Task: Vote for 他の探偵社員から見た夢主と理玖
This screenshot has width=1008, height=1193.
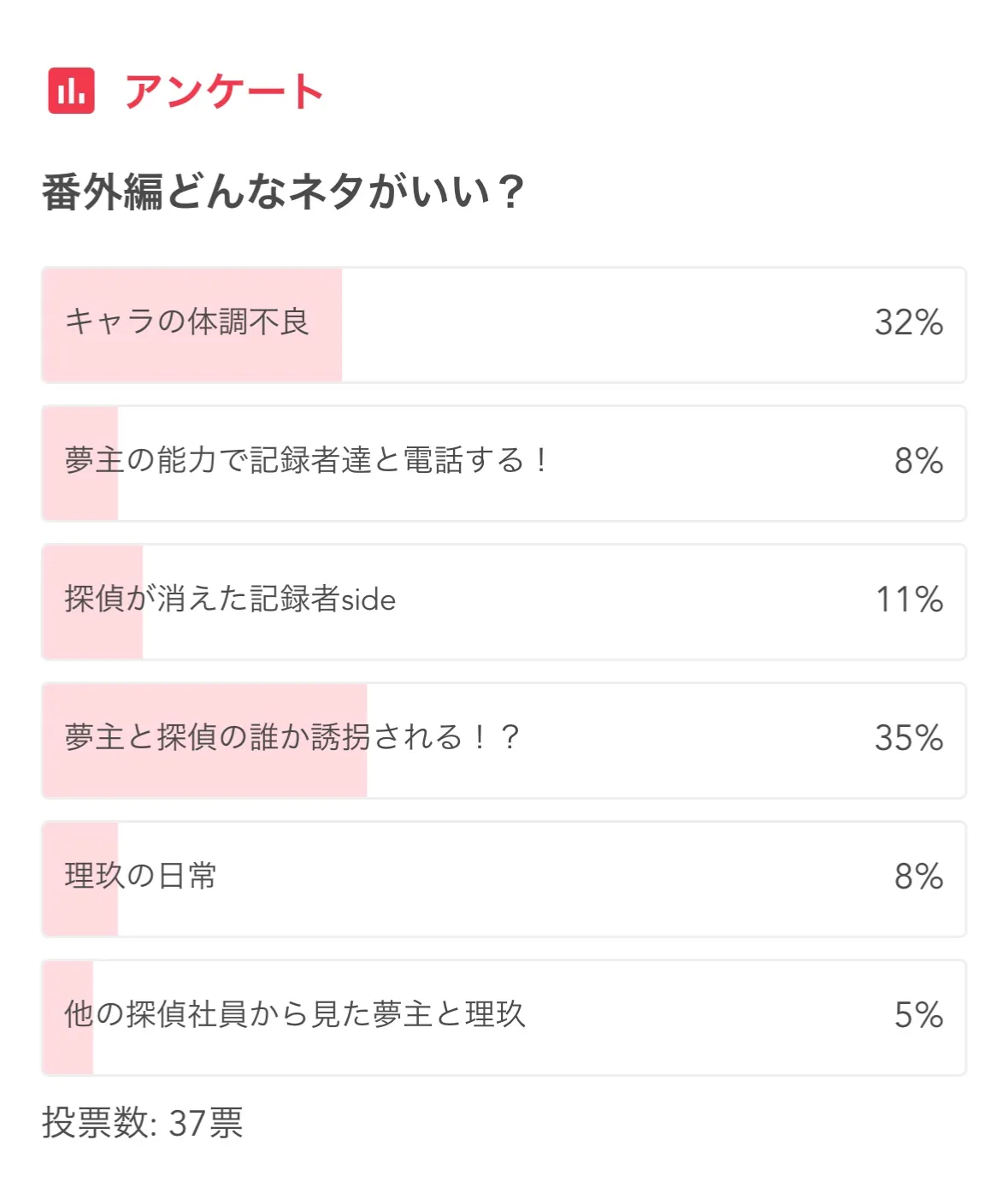Action: point(503,1017)
